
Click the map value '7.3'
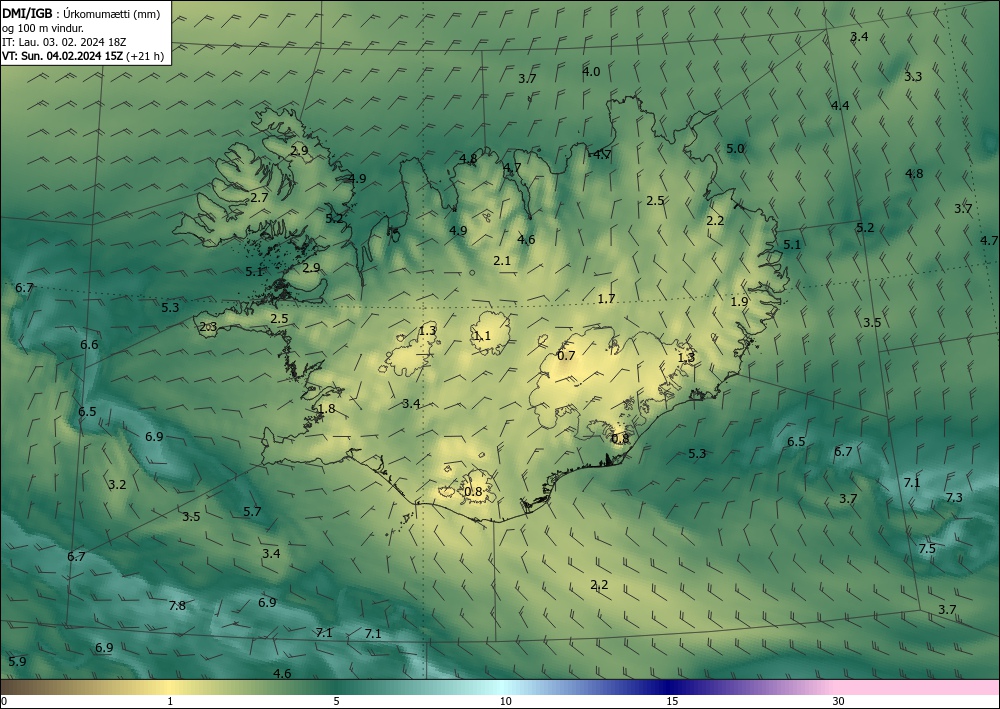point(954,497)
